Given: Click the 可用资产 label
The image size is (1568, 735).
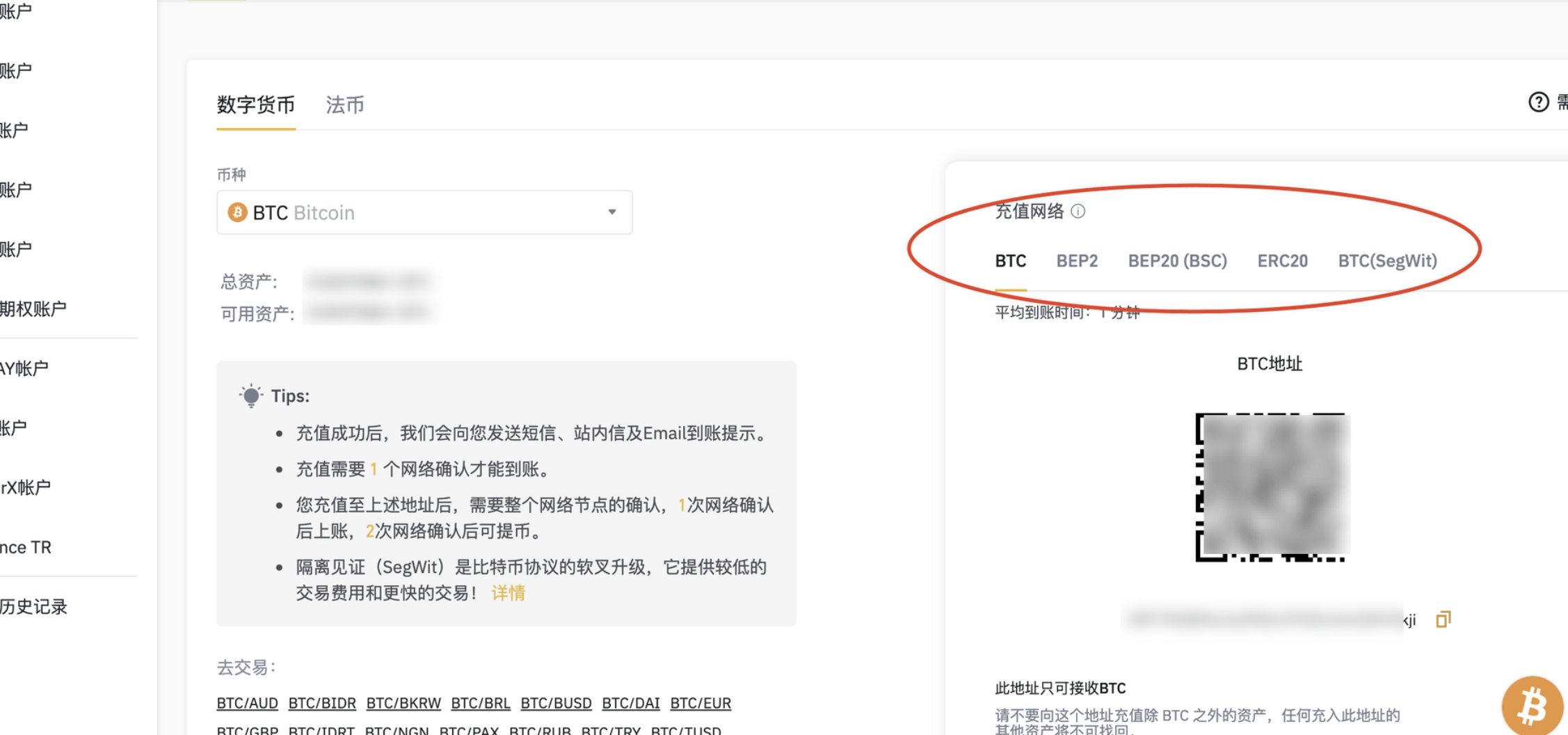Looking at the screenshot, I should [257, 314].
